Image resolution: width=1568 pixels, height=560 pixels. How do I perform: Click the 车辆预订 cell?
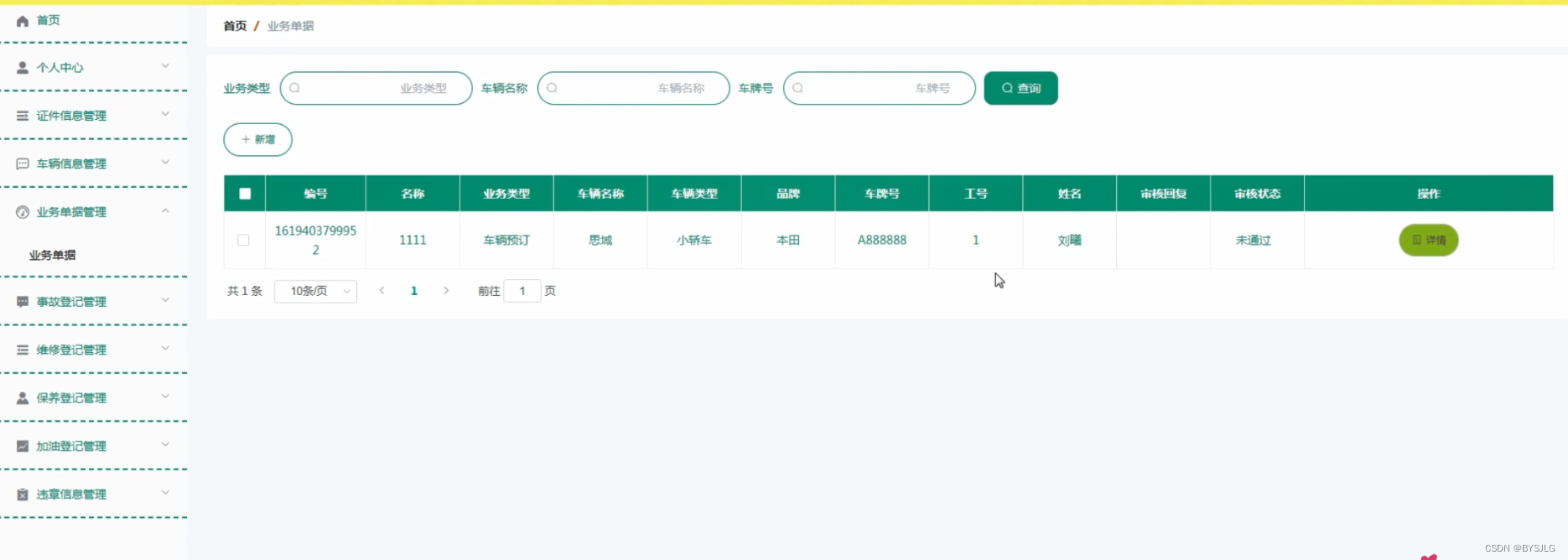(506, 240)
